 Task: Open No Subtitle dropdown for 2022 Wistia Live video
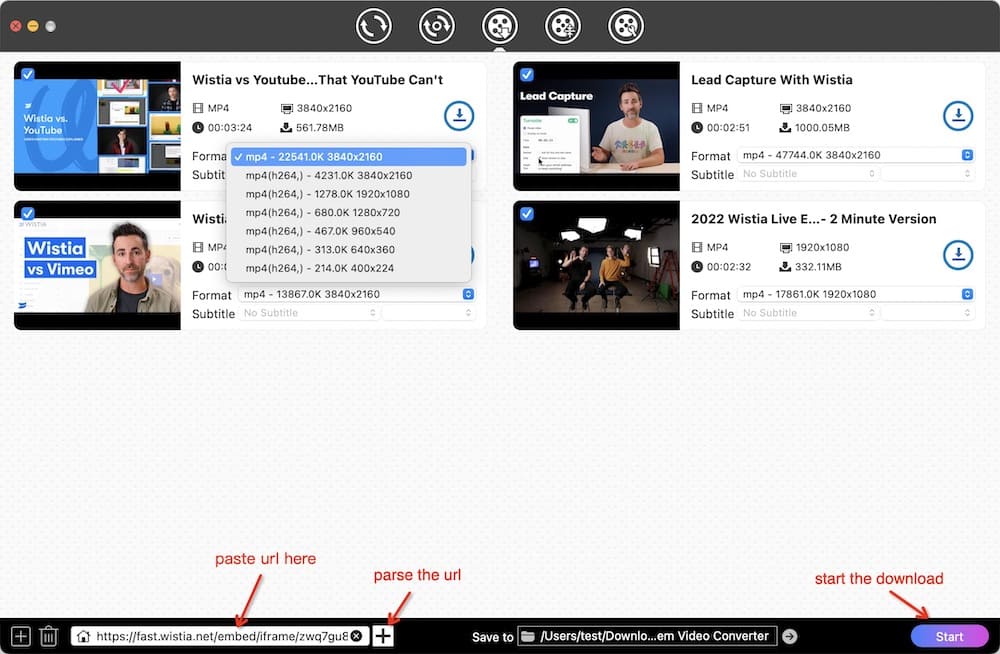[x=808, y=313]
